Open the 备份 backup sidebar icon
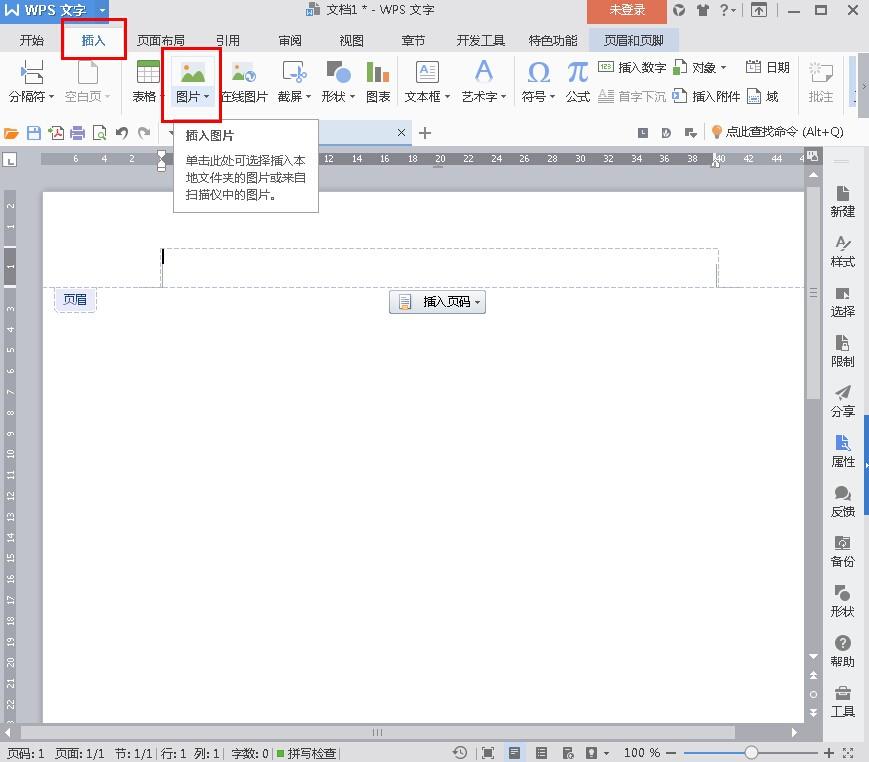Screen dimensions: 869x762 tap(842, 551)
